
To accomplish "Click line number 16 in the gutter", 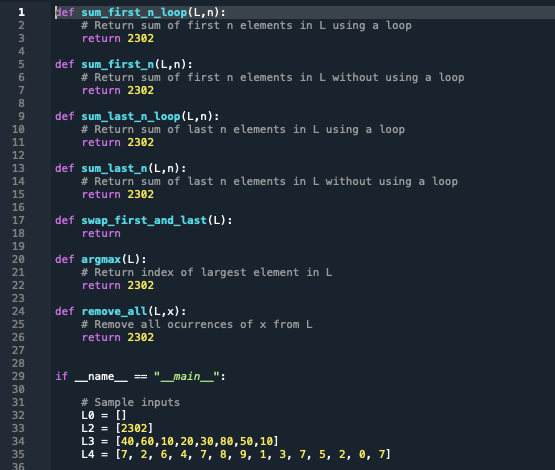I will tap(18, 207).
